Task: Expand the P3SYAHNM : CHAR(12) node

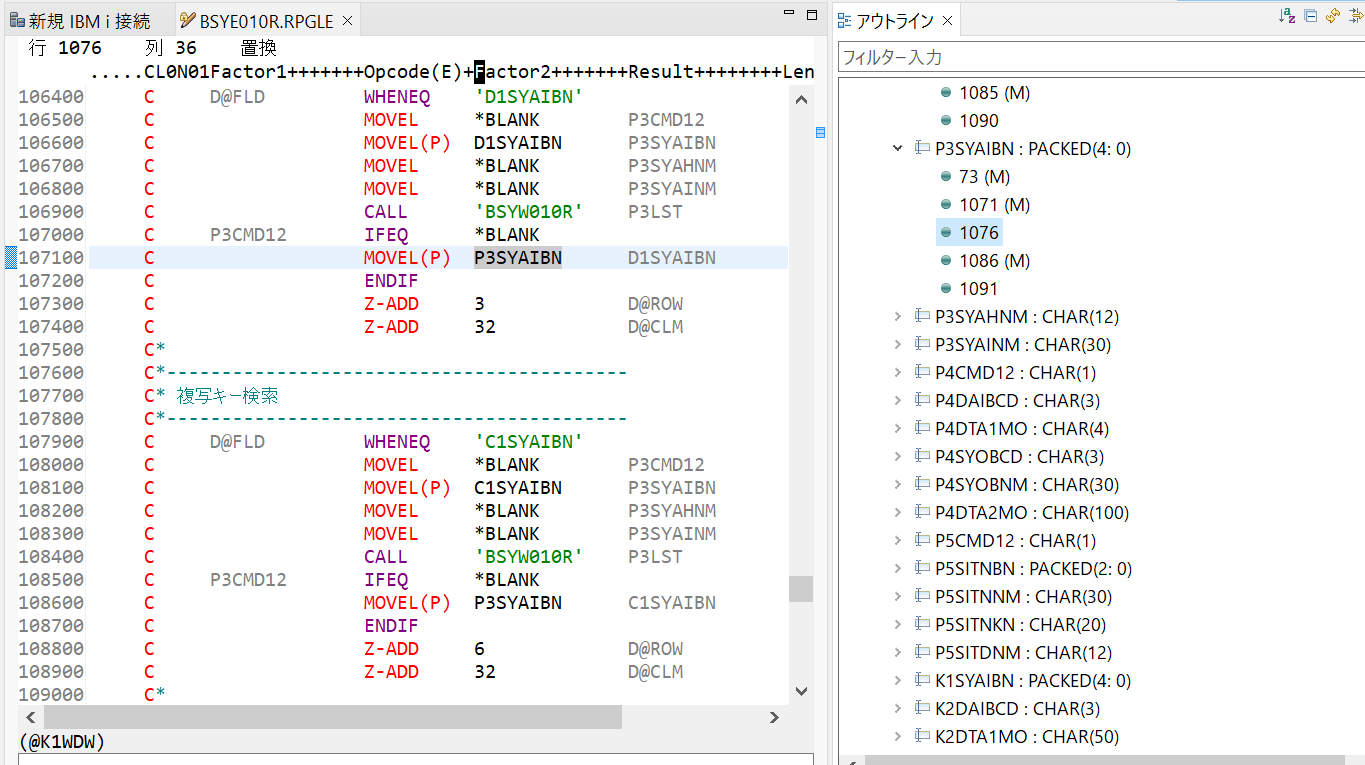Action: tap(898, 316)
